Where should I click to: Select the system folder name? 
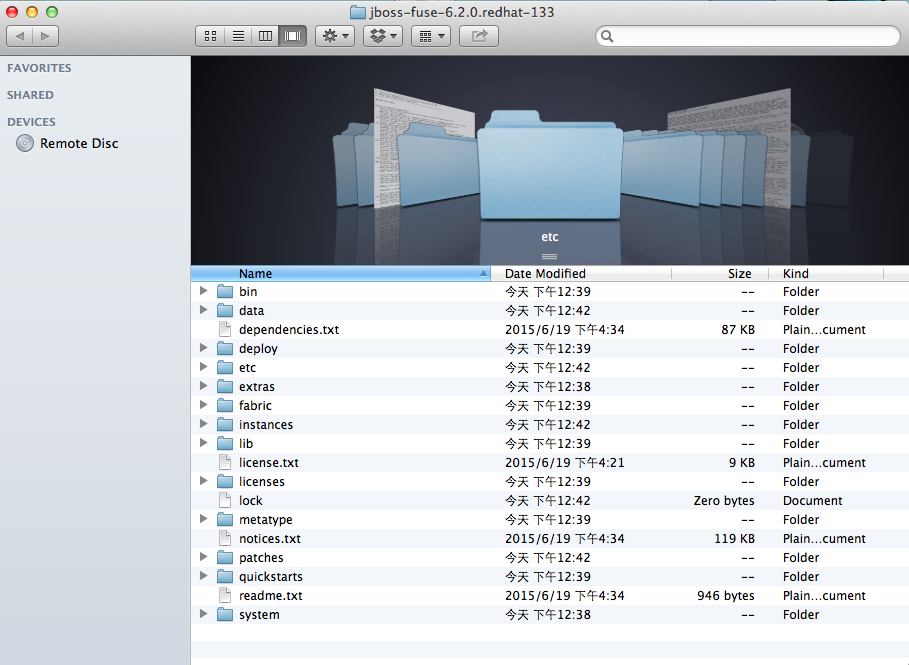[x=259, y=615]
